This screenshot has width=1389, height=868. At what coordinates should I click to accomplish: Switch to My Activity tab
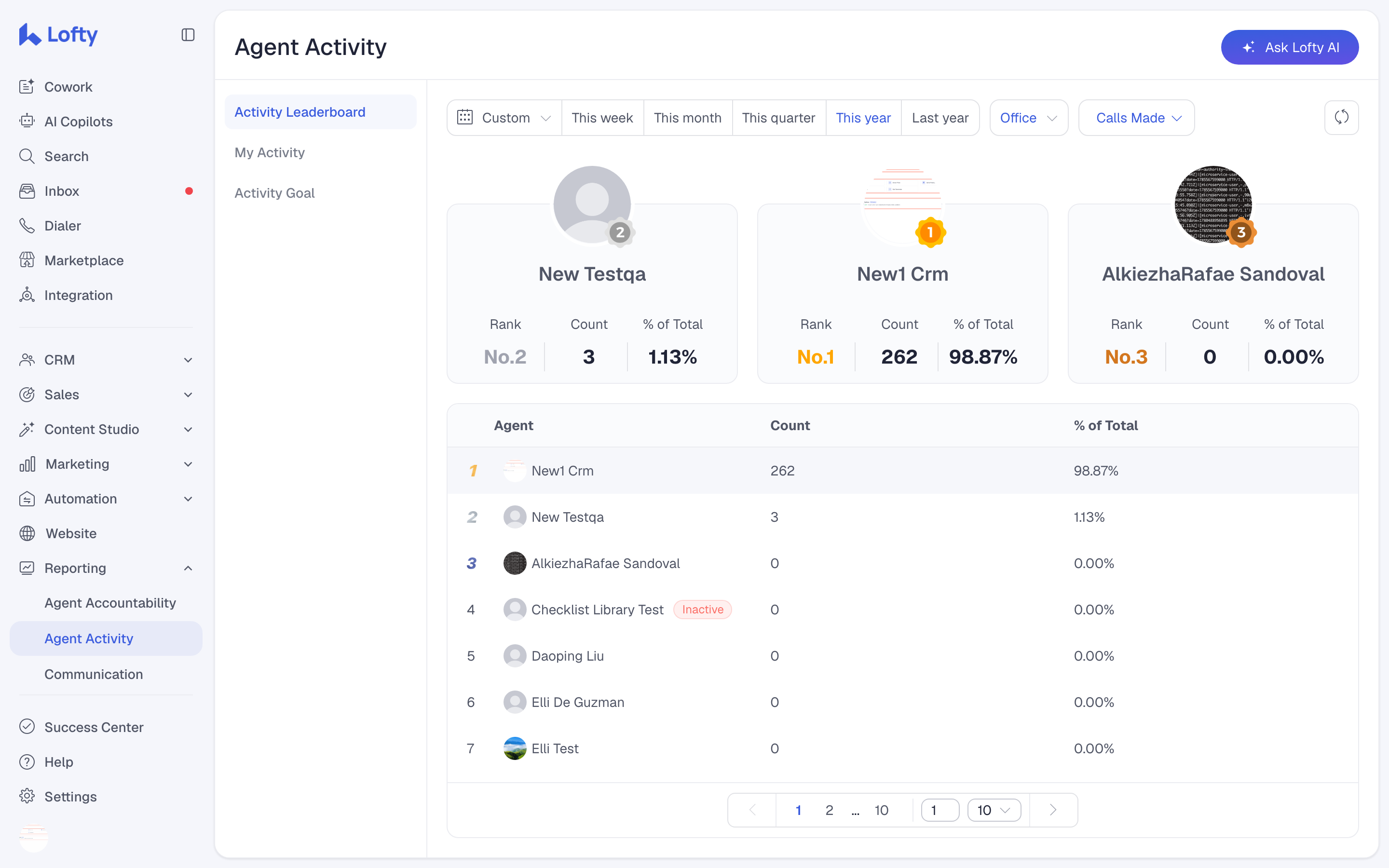[321, 153]
